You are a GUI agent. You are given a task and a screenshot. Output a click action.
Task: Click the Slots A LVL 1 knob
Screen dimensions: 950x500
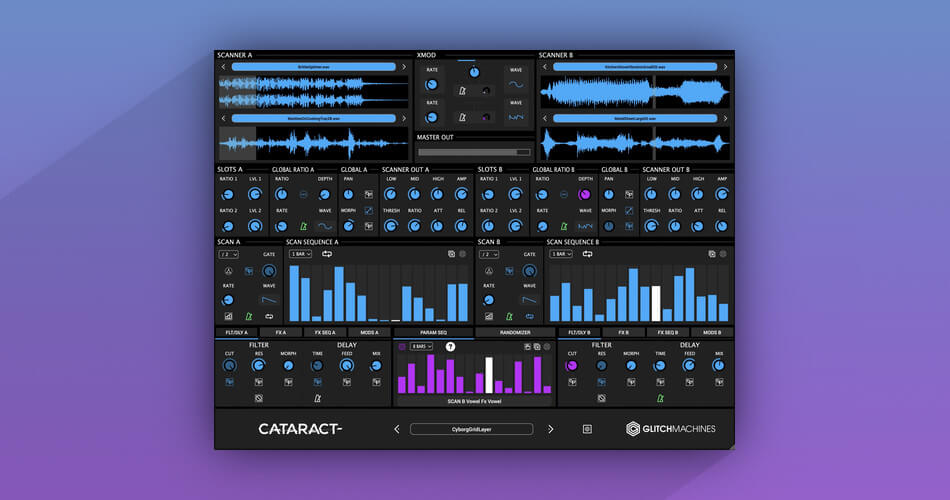tap(255, 195)
